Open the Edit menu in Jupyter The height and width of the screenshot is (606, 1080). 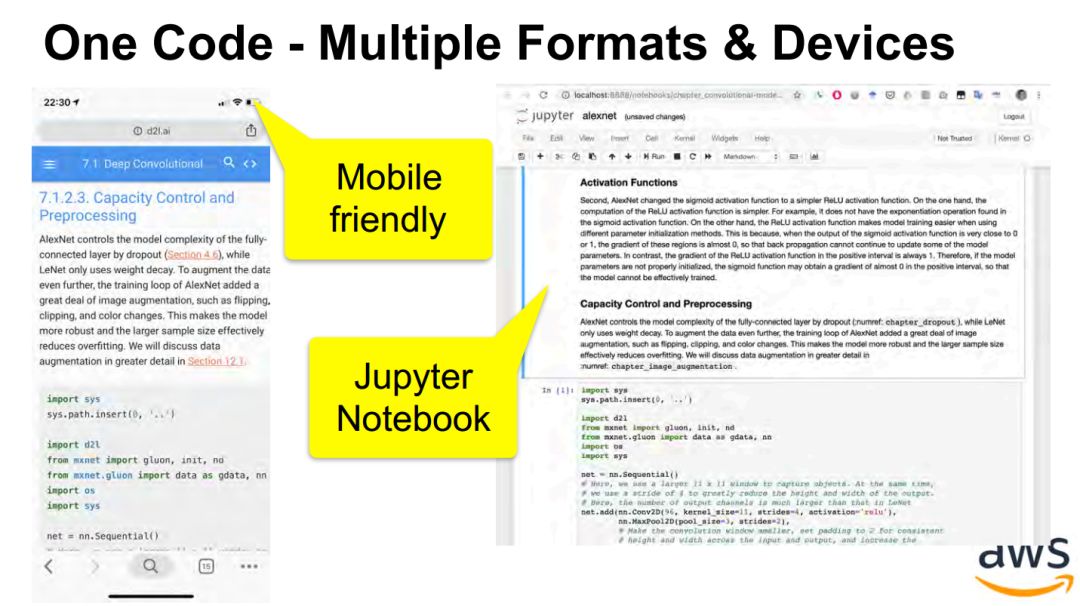[x=557, y=138]
